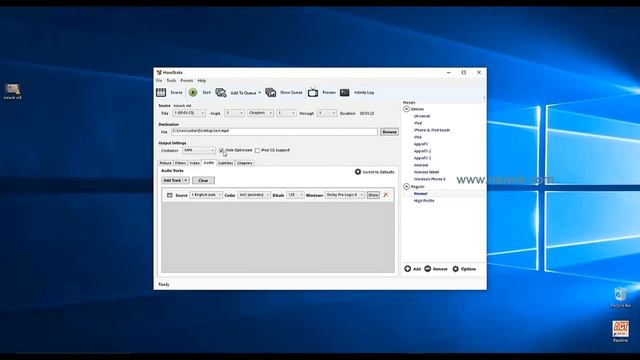Select the Windows Phone 8 preset
The height and width of the screenshot is (360, 640).
click(430, 179)
